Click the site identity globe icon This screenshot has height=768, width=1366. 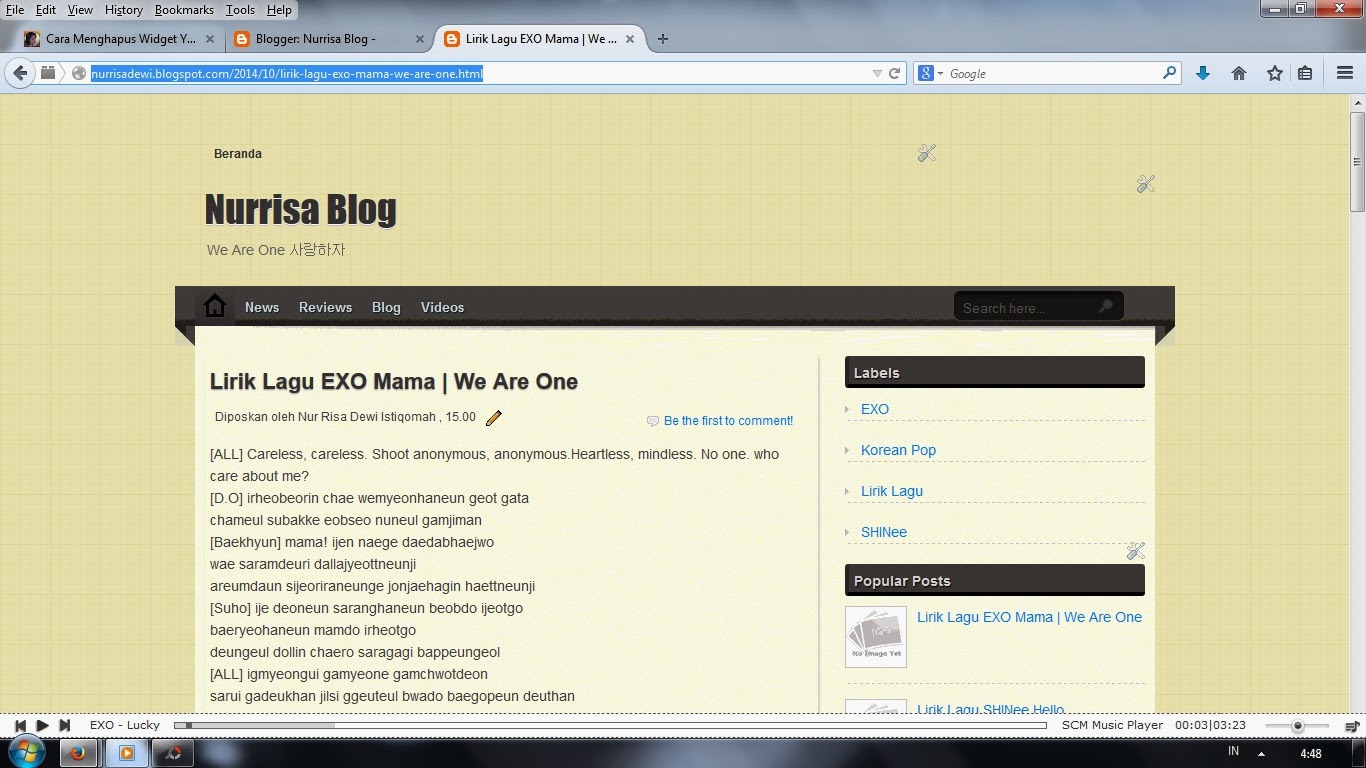78,73
